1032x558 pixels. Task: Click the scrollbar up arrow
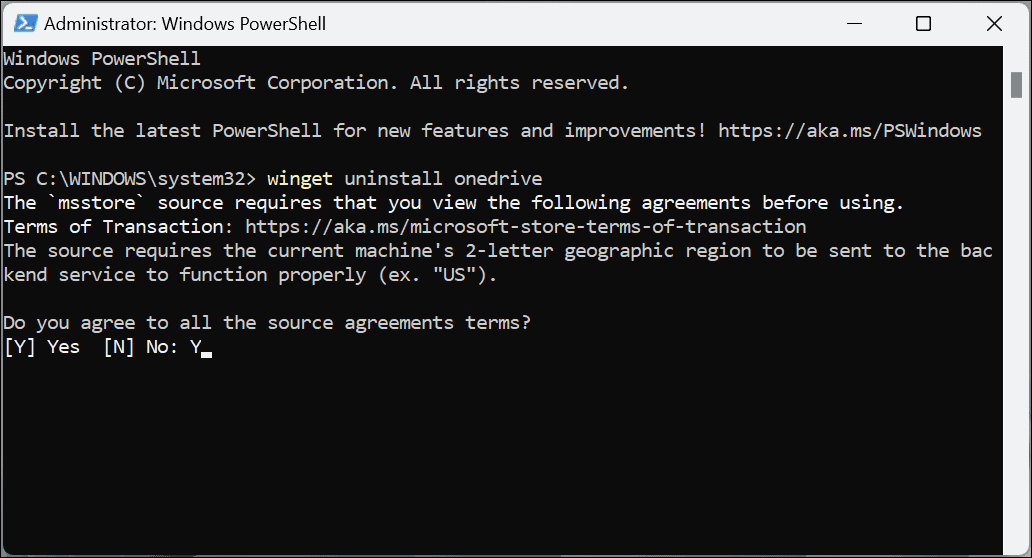click(x=1016, y=57)
